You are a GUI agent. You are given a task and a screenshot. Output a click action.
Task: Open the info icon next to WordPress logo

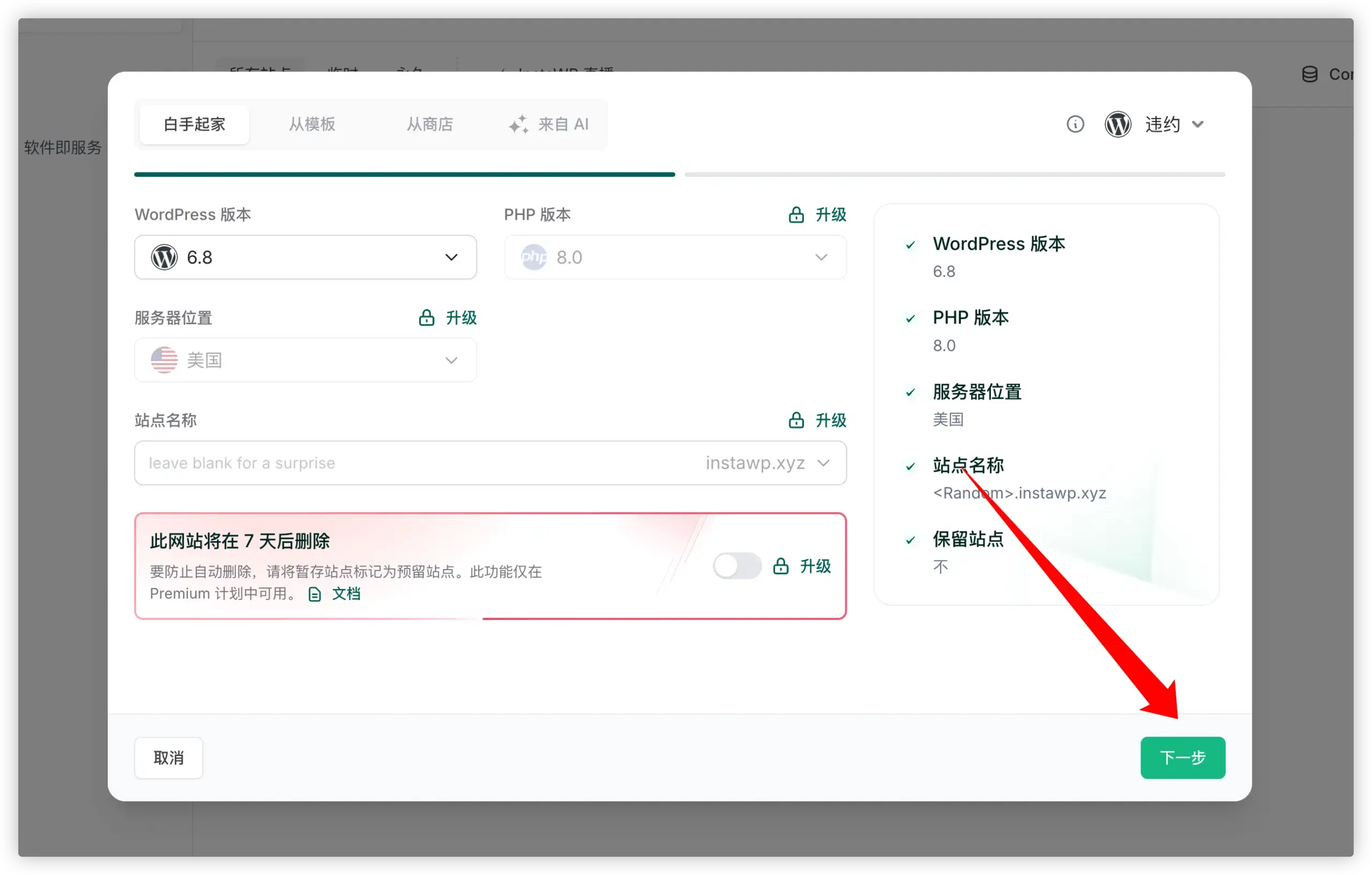(1075, 124)
